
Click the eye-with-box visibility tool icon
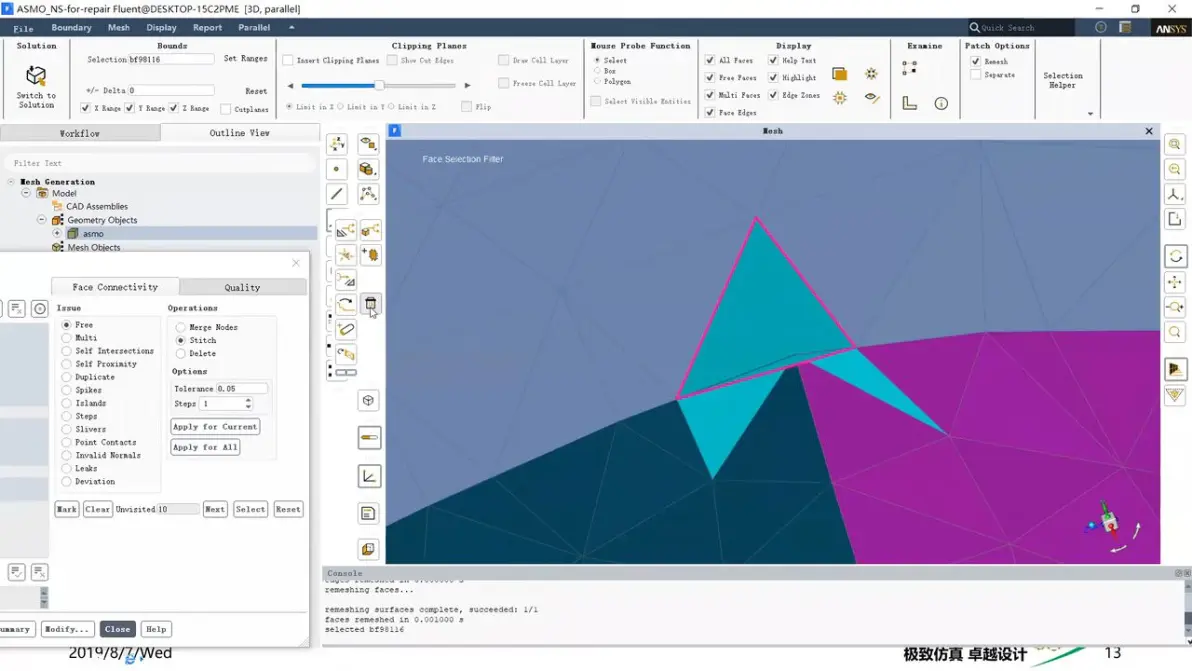pos(369,144)
